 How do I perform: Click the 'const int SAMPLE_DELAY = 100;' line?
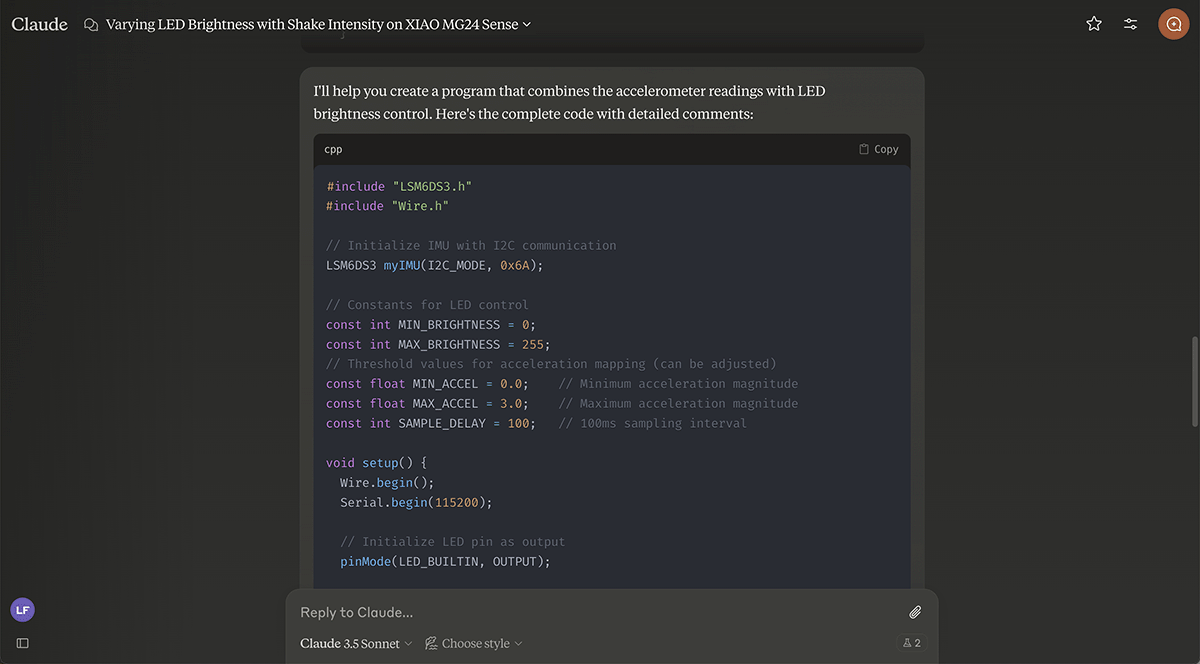coord(430,424)
